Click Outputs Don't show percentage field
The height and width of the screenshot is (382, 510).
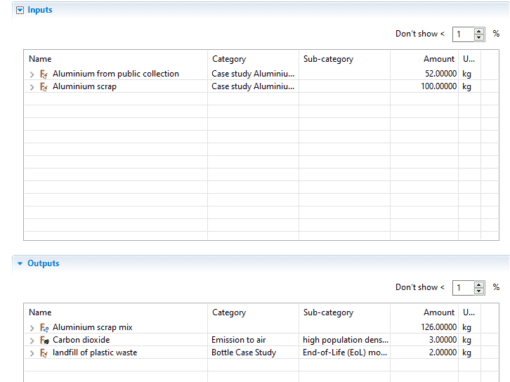pyautogui.click(x=463, y=288)
